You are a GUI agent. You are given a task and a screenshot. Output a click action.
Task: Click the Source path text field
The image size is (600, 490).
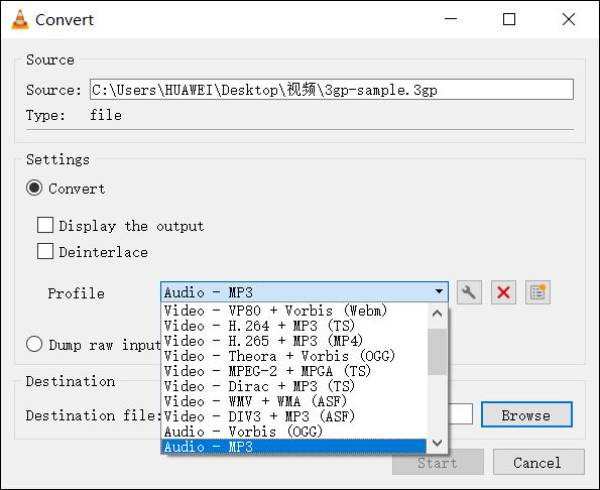[332, 90]
